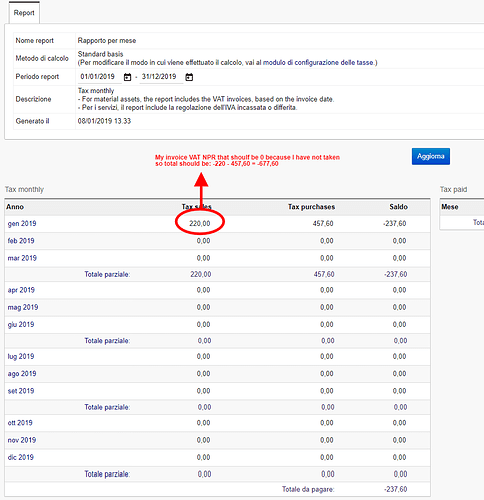Switch to the Report tab

[24, 13]
